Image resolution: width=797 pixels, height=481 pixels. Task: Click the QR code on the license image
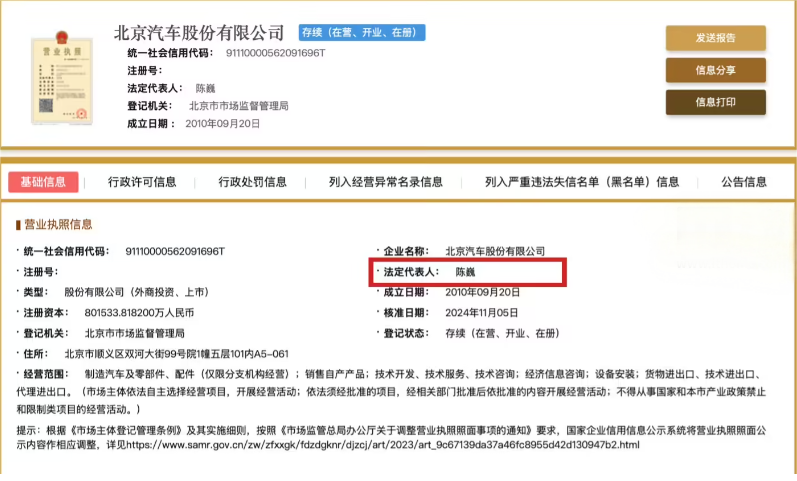pos(46,103)
